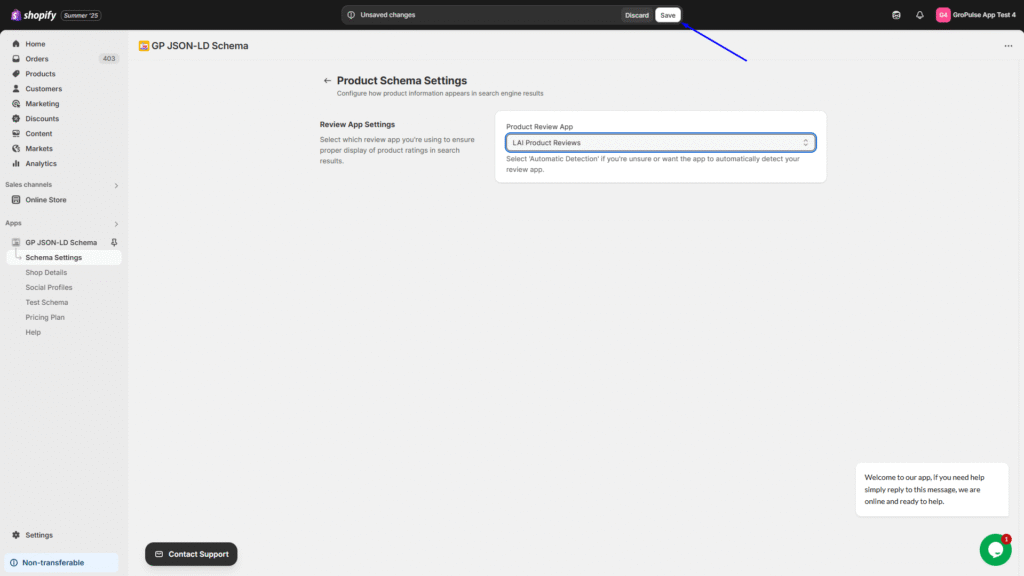Open Analytics in sidebar
The image size is (1024, 576).
(x=40, y=164)
